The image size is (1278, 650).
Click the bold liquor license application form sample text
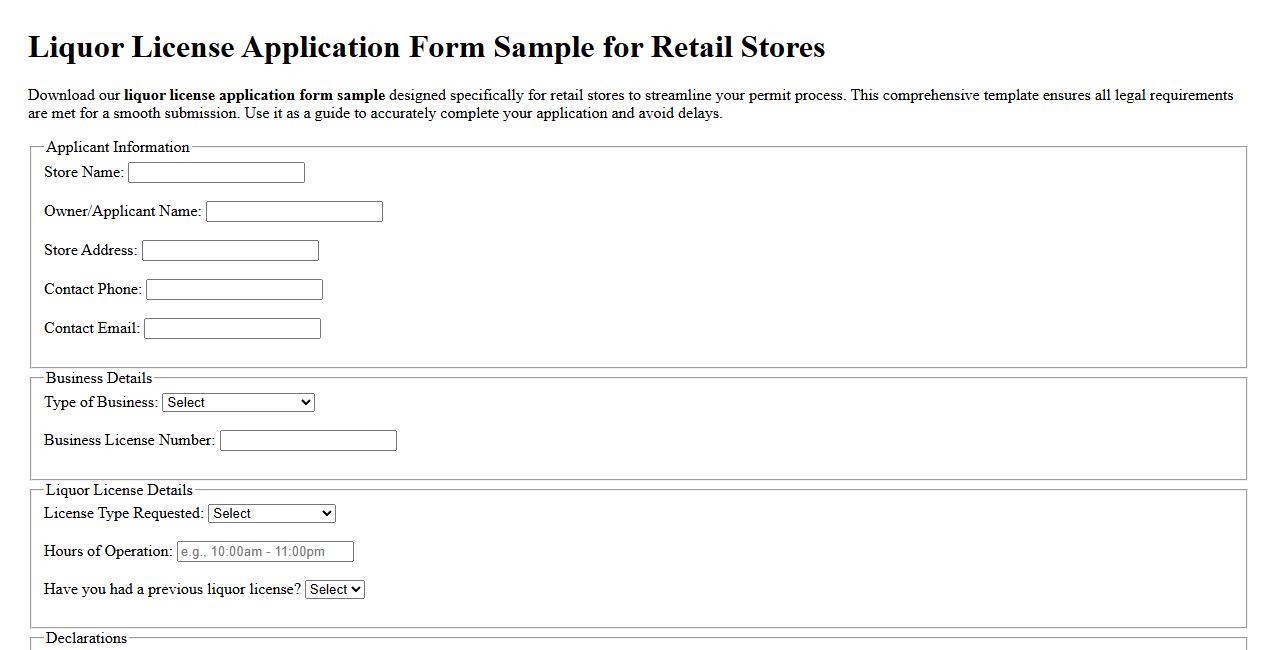tap(253, 95)
